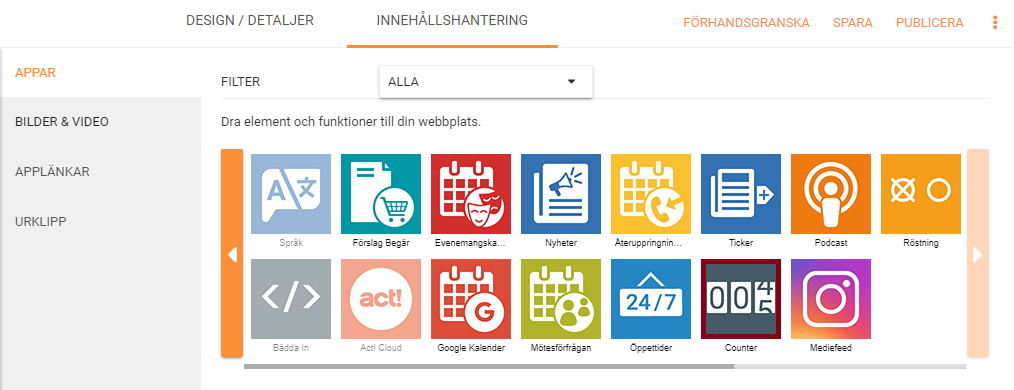Open the three-dot more options menu
Screen dimensions: 1014x390
coord(995,23)
